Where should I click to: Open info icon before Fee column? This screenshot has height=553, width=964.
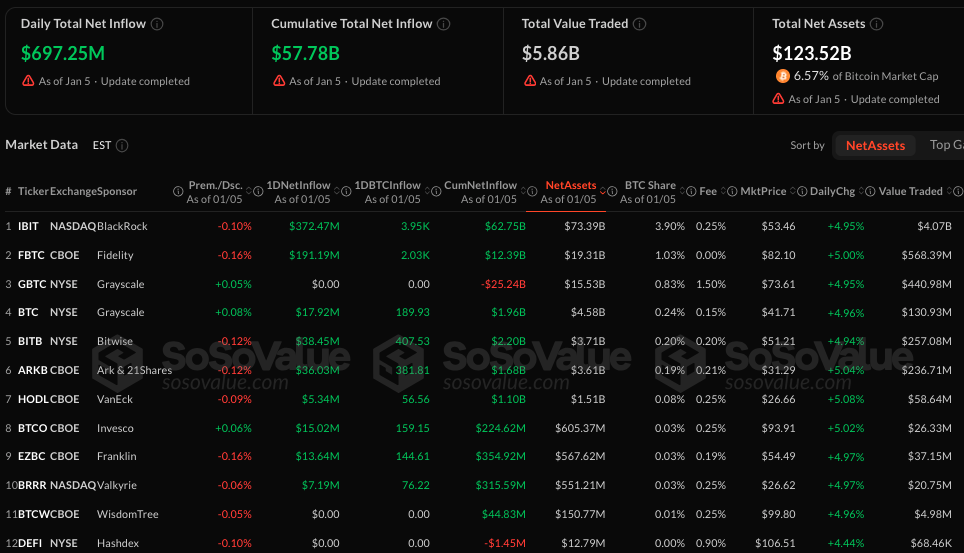point(691,191)
